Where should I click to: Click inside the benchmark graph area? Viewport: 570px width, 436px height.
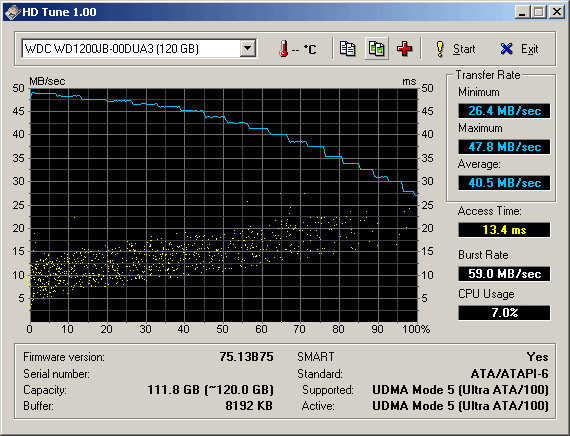click(224, 205)
